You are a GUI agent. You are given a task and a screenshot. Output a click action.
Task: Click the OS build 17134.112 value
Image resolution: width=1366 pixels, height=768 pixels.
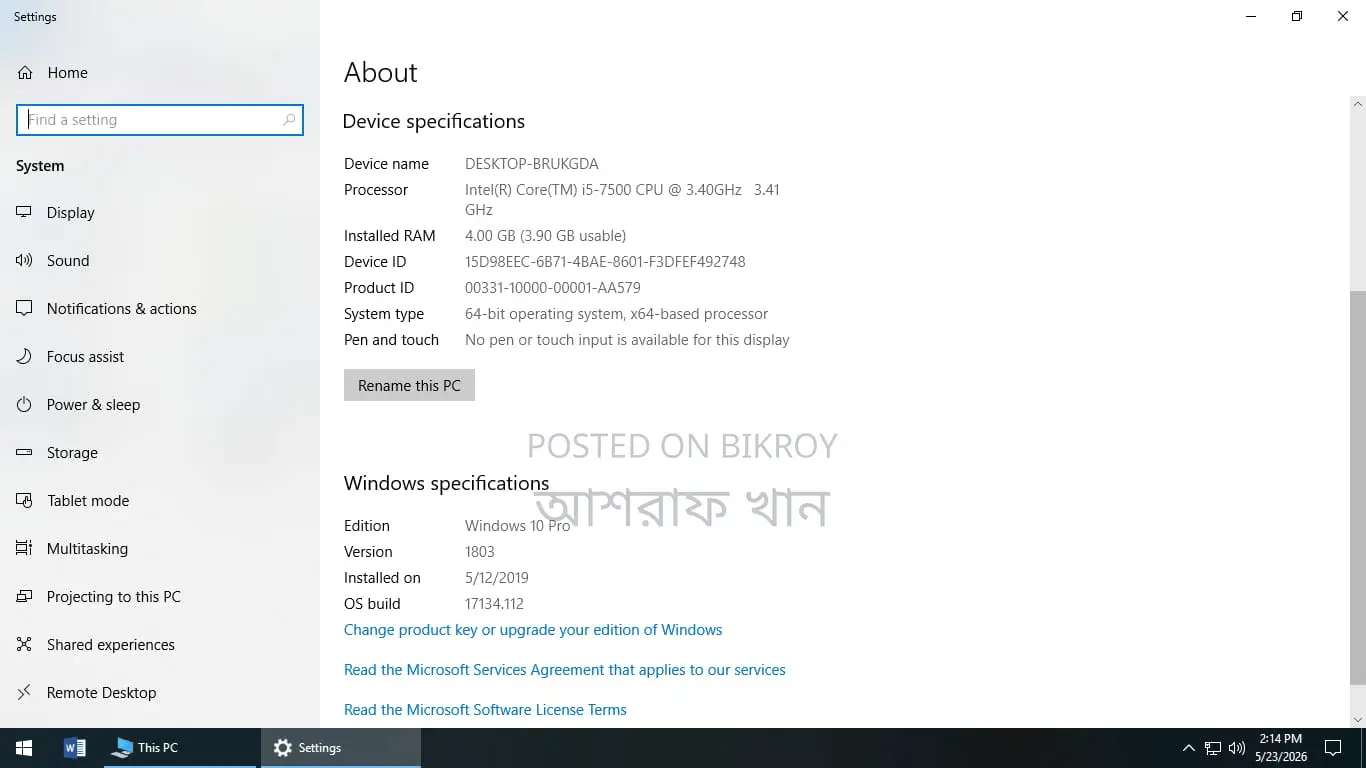[494, 604]
